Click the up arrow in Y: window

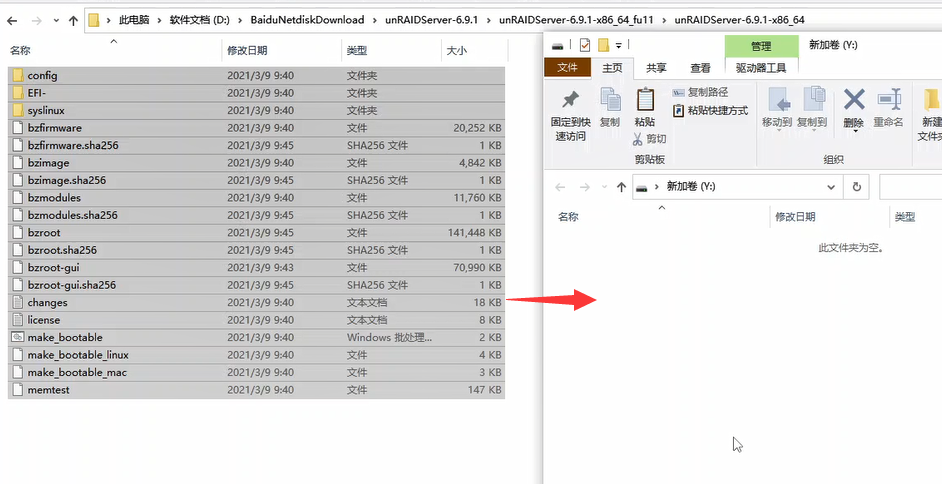tap(621, 187)
